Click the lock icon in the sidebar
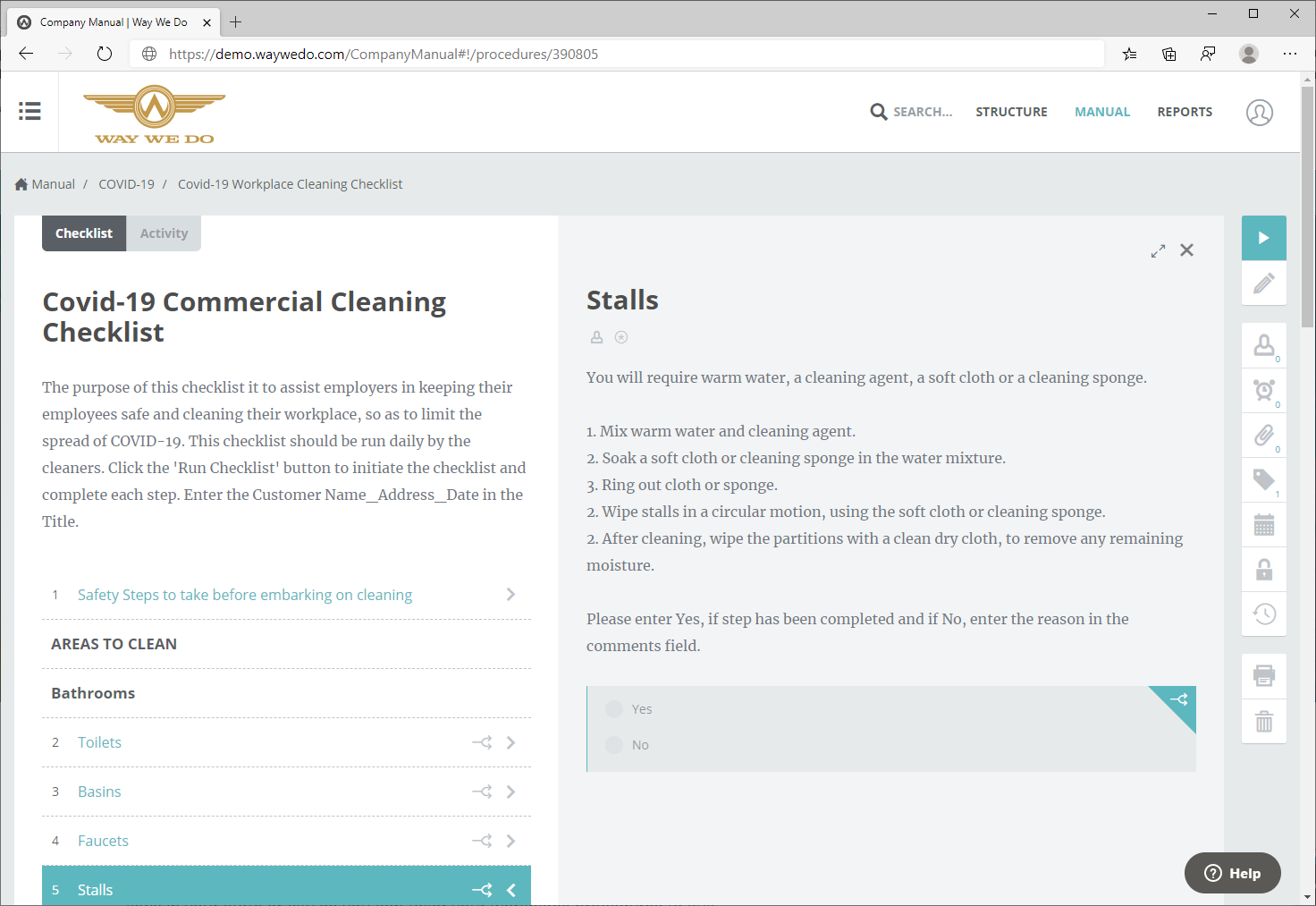Screen dimensions: 1316x906 tap(1263, 570)
